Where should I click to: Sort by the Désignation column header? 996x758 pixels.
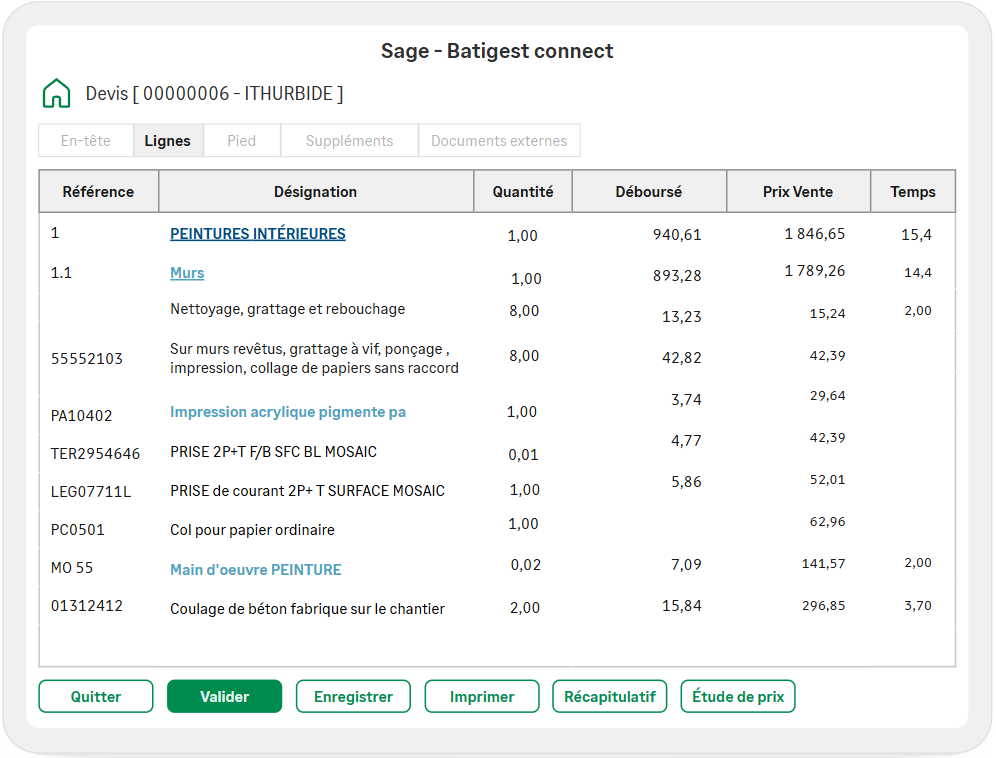point(315,192)
